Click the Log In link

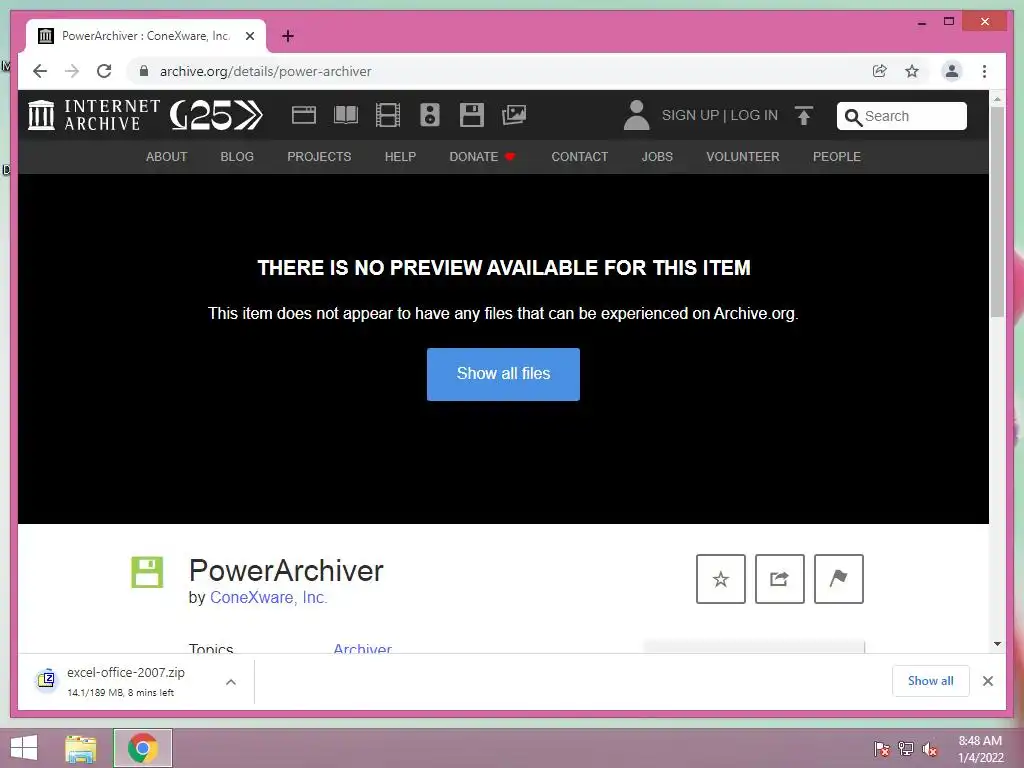754,115
